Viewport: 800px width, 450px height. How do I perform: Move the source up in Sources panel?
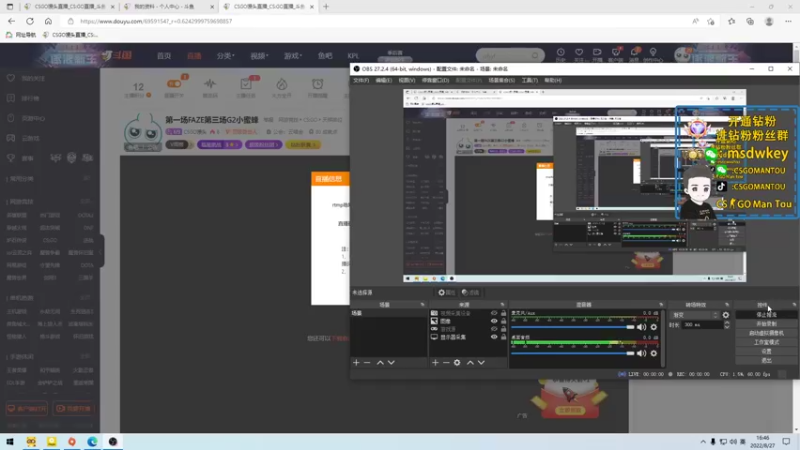pos(470,362)
